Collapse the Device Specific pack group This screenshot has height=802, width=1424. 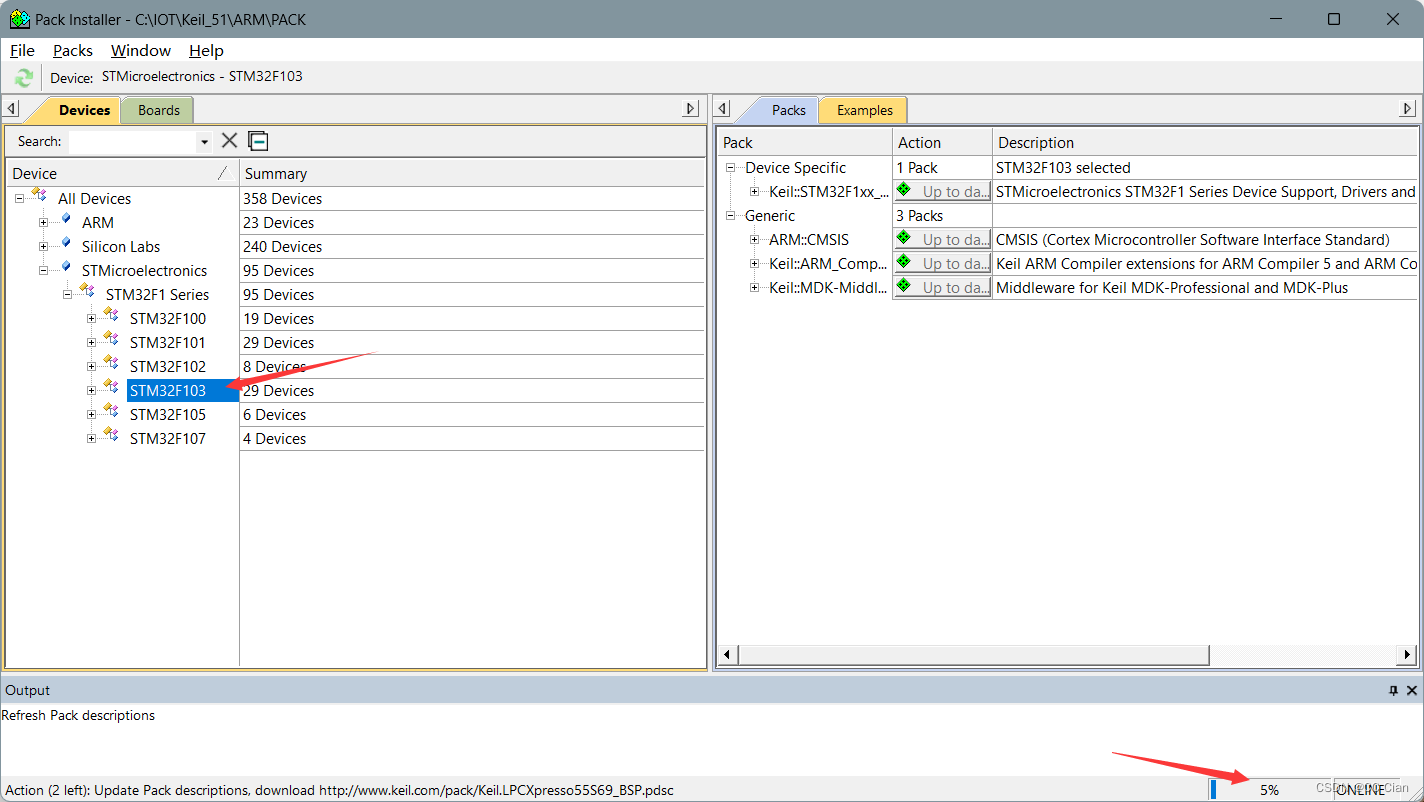point(731,167)
